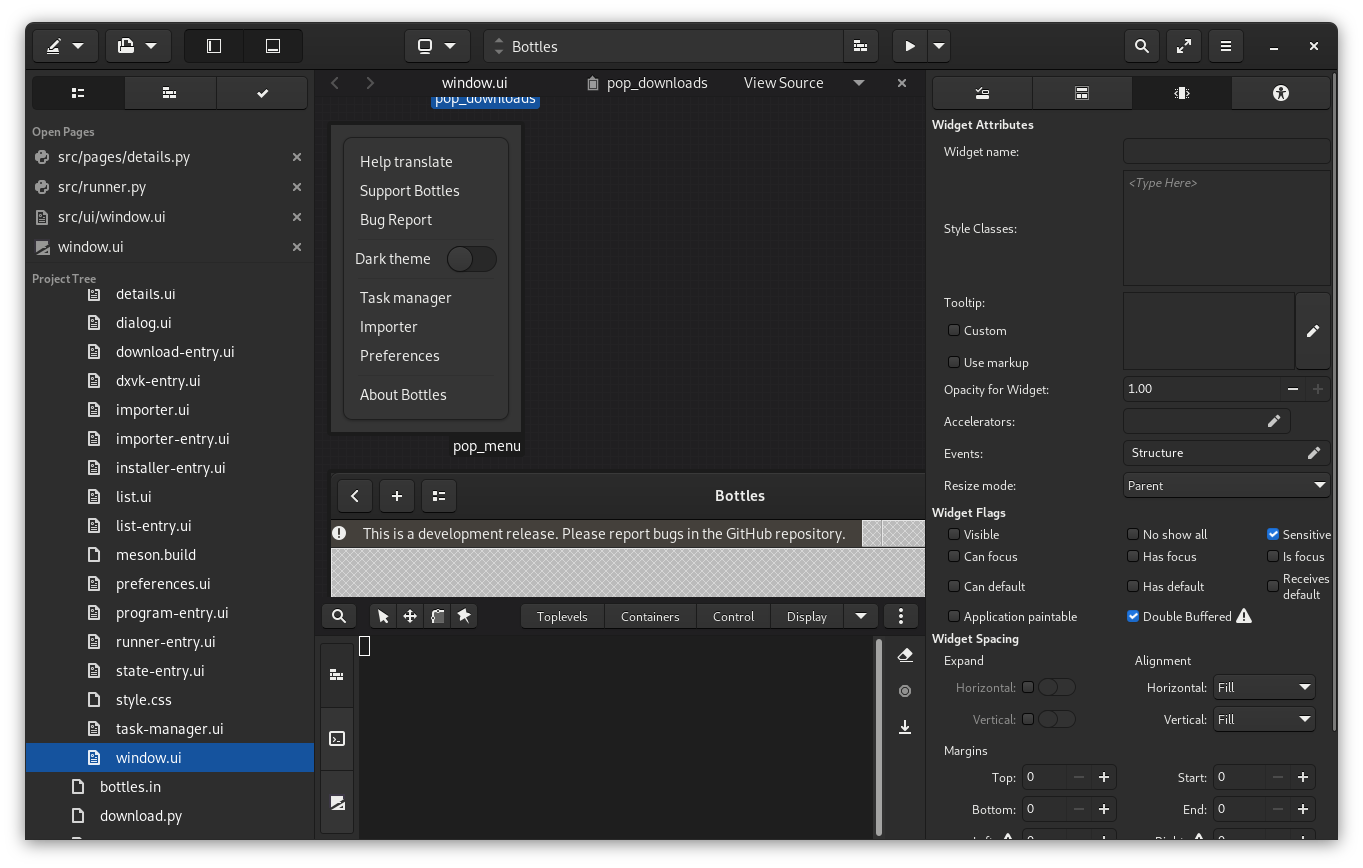This screenshot has height=868, width=1363.
Task: Open style.css in the project tree
Action: click(143, 700)
